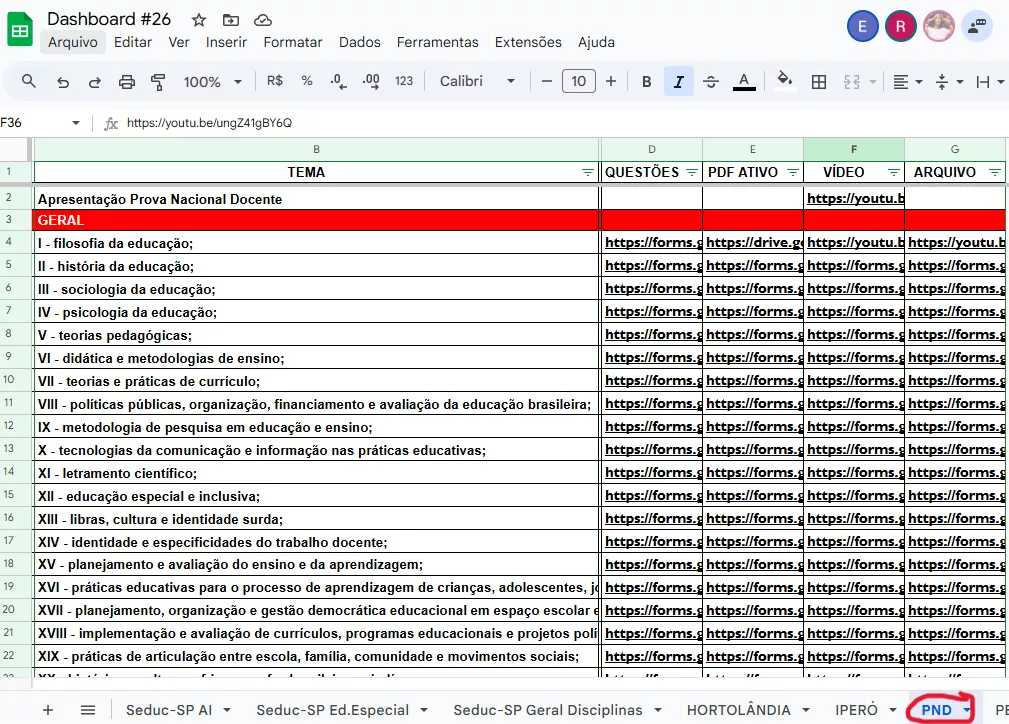1009x724 pixels.
Task: Click the print icon
Action: 127,82
